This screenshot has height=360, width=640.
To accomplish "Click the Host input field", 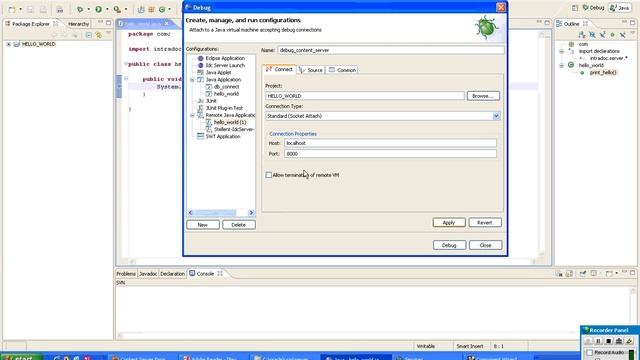I will (x=390, y=143).
